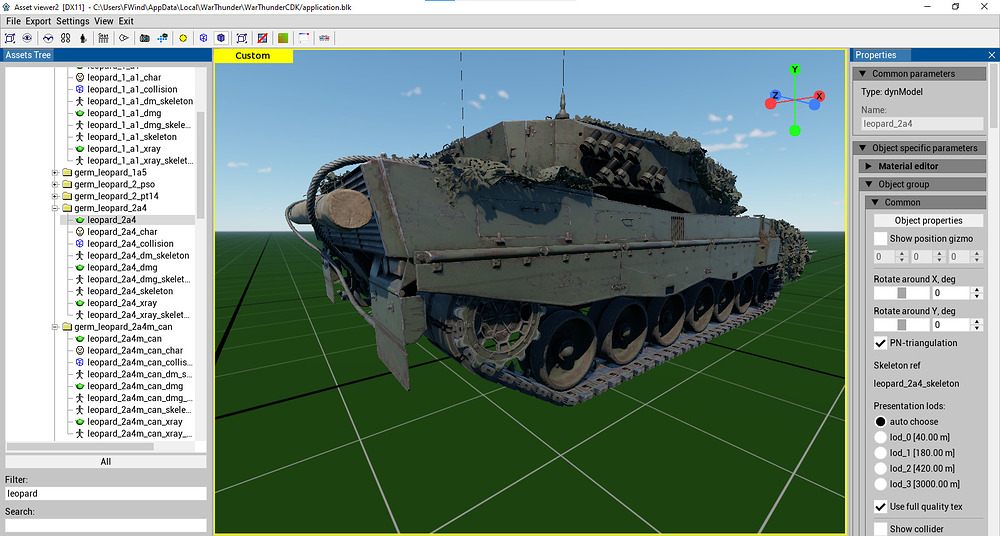Expand germ_leopard_2_pso folder node

(x=55, y=184)
